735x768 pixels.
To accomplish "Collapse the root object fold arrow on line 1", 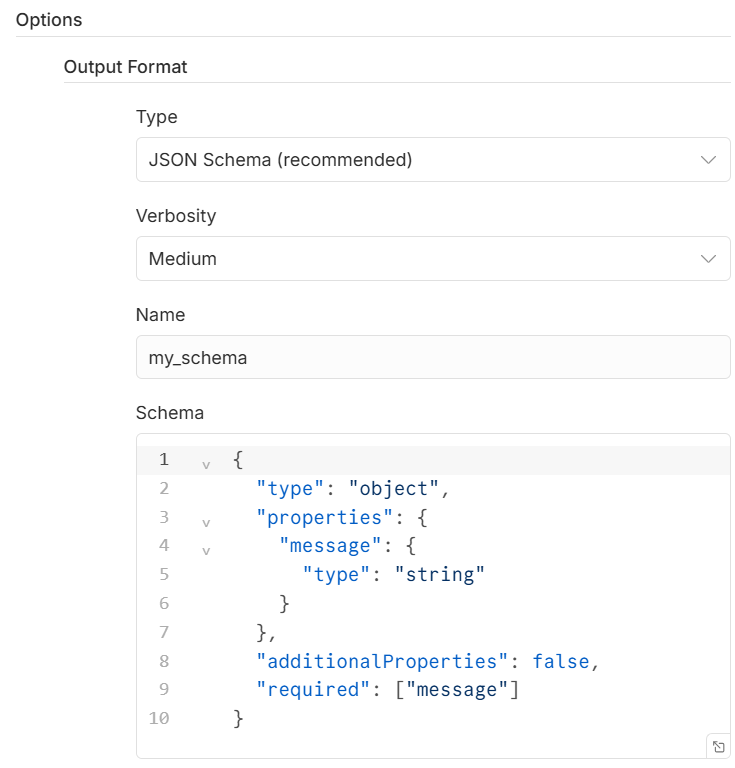I will click(x=206, y=465).
